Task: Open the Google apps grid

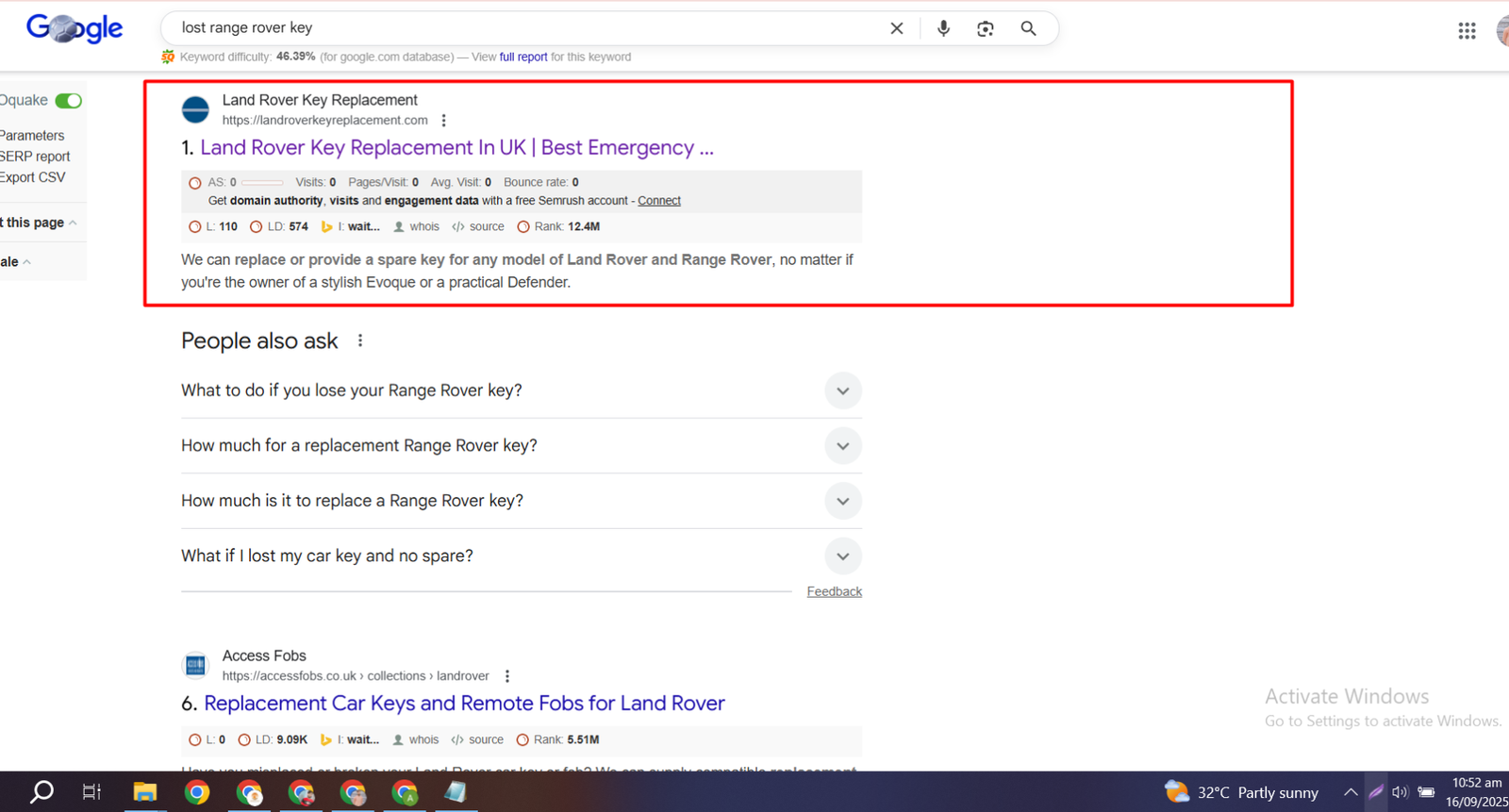Action: coord(1467,31)
